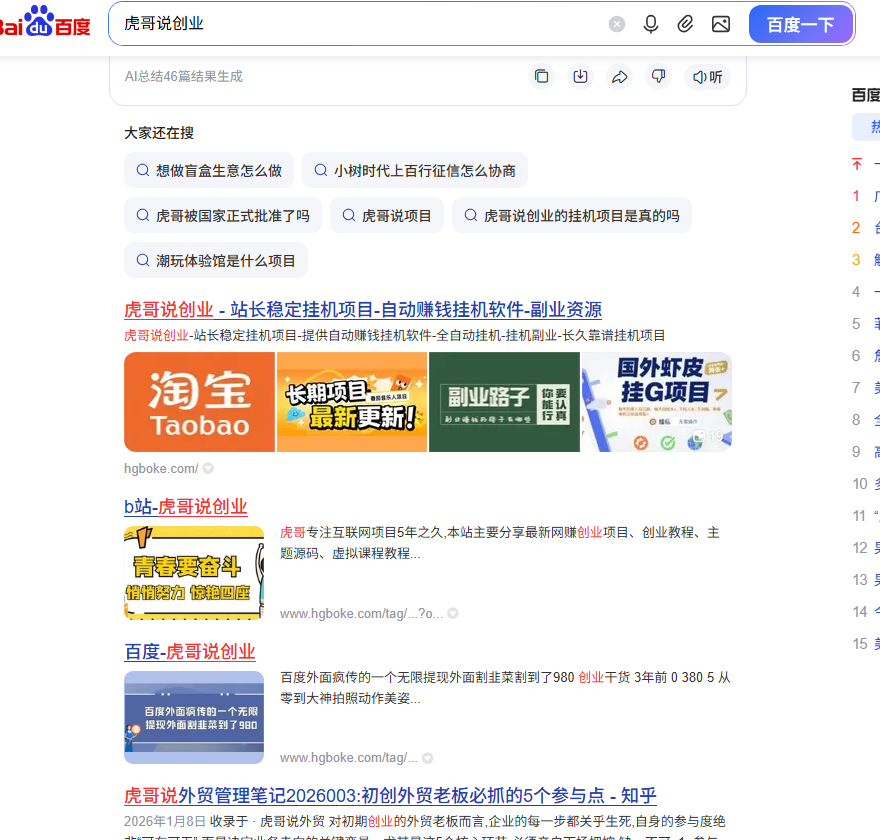This screenshot has width=880, height=840.
Task: Search suggestion 想做盲盒生意怎么做
Action: [209, 171]
